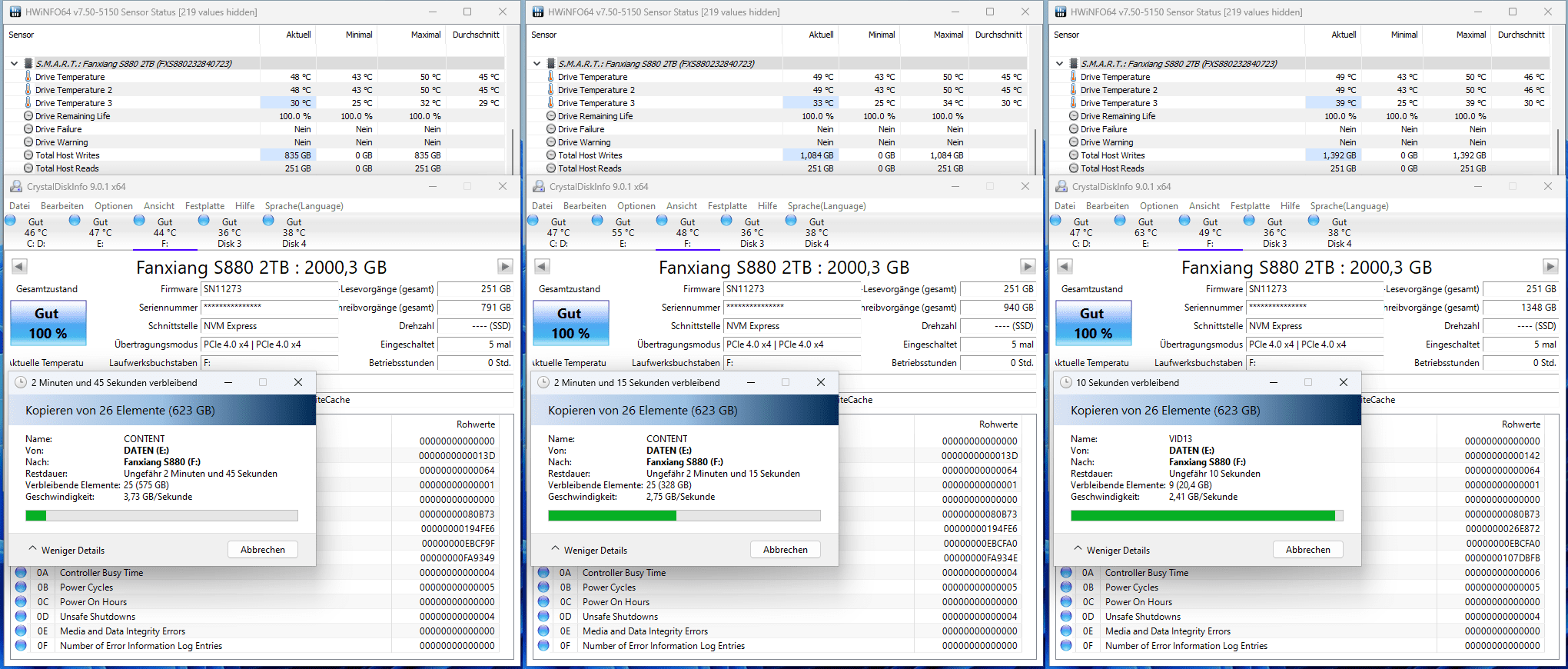Open Hilfe menu in CrystalDiskInfo with 1348 GB written
Image resolution: width=1568 pixels, height=669 pixels.
[1290, 206]
